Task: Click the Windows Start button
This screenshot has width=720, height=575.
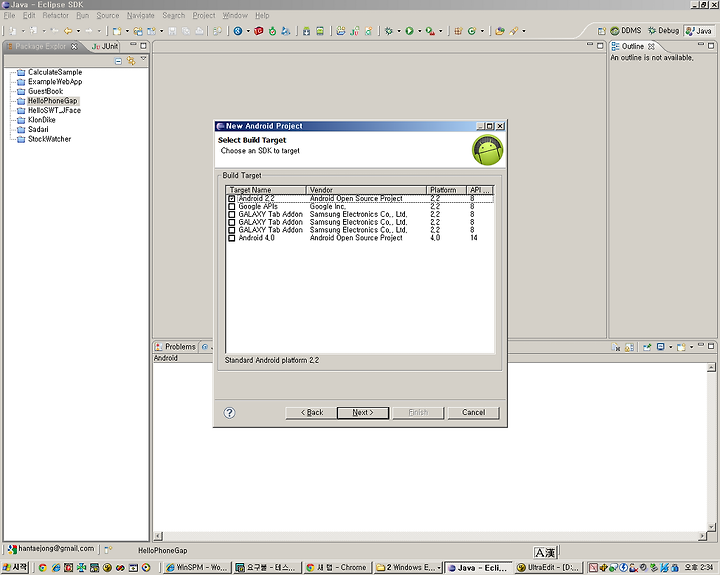Action: click(x=16, y=568)
